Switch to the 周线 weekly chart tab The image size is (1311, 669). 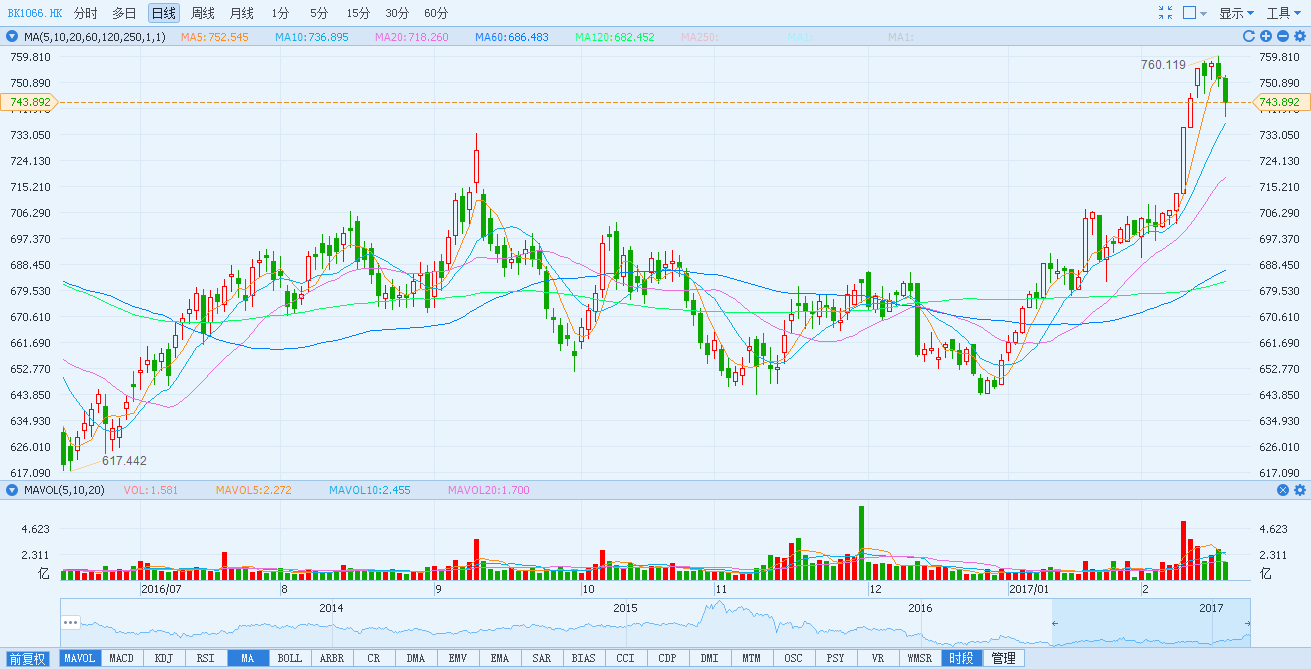[203, 13]
